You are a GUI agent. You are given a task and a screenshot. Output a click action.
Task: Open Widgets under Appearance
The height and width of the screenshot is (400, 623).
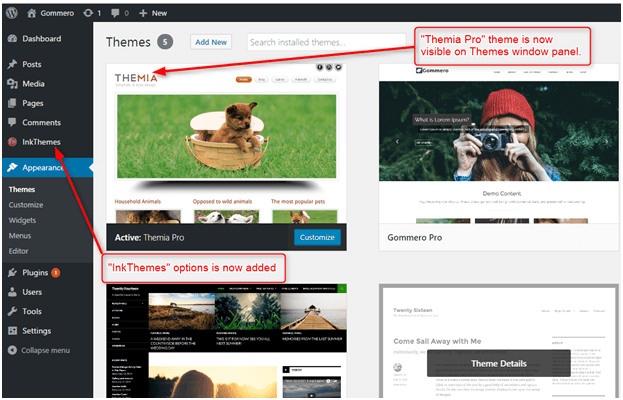pos(22,220)
